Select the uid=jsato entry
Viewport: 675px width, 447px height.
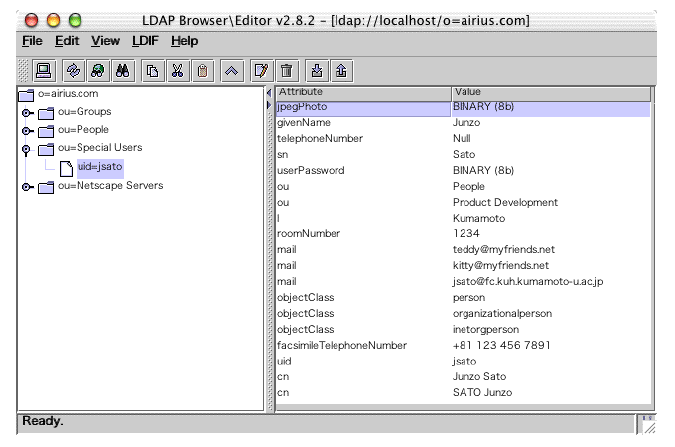(x=100, y=167)
